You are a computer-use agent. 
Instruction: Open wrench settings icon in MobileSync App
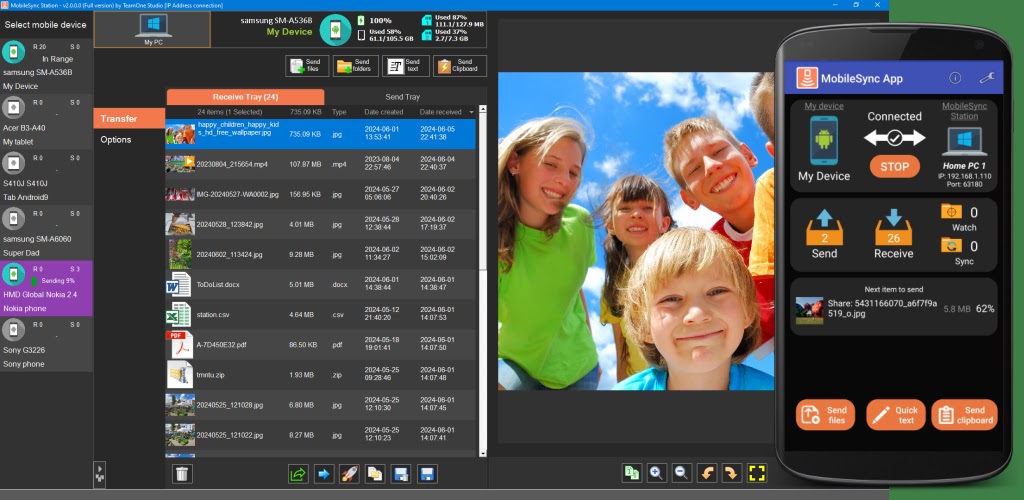coord(986,78)
